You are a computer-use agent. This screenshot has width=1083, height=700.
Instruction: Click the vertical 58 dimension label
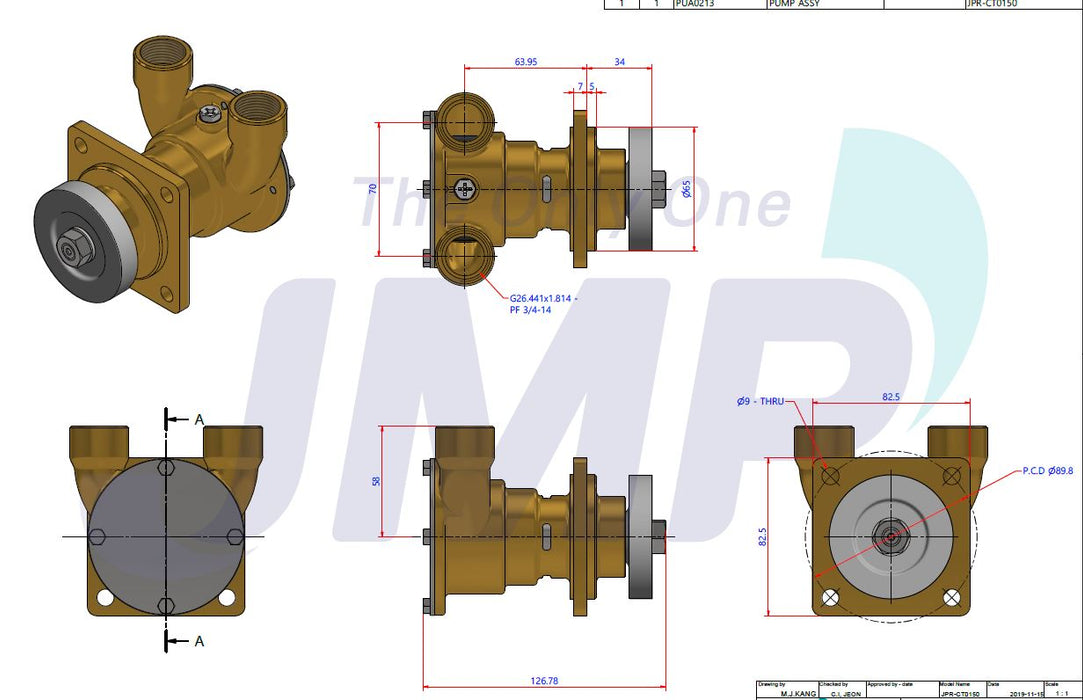376,480
